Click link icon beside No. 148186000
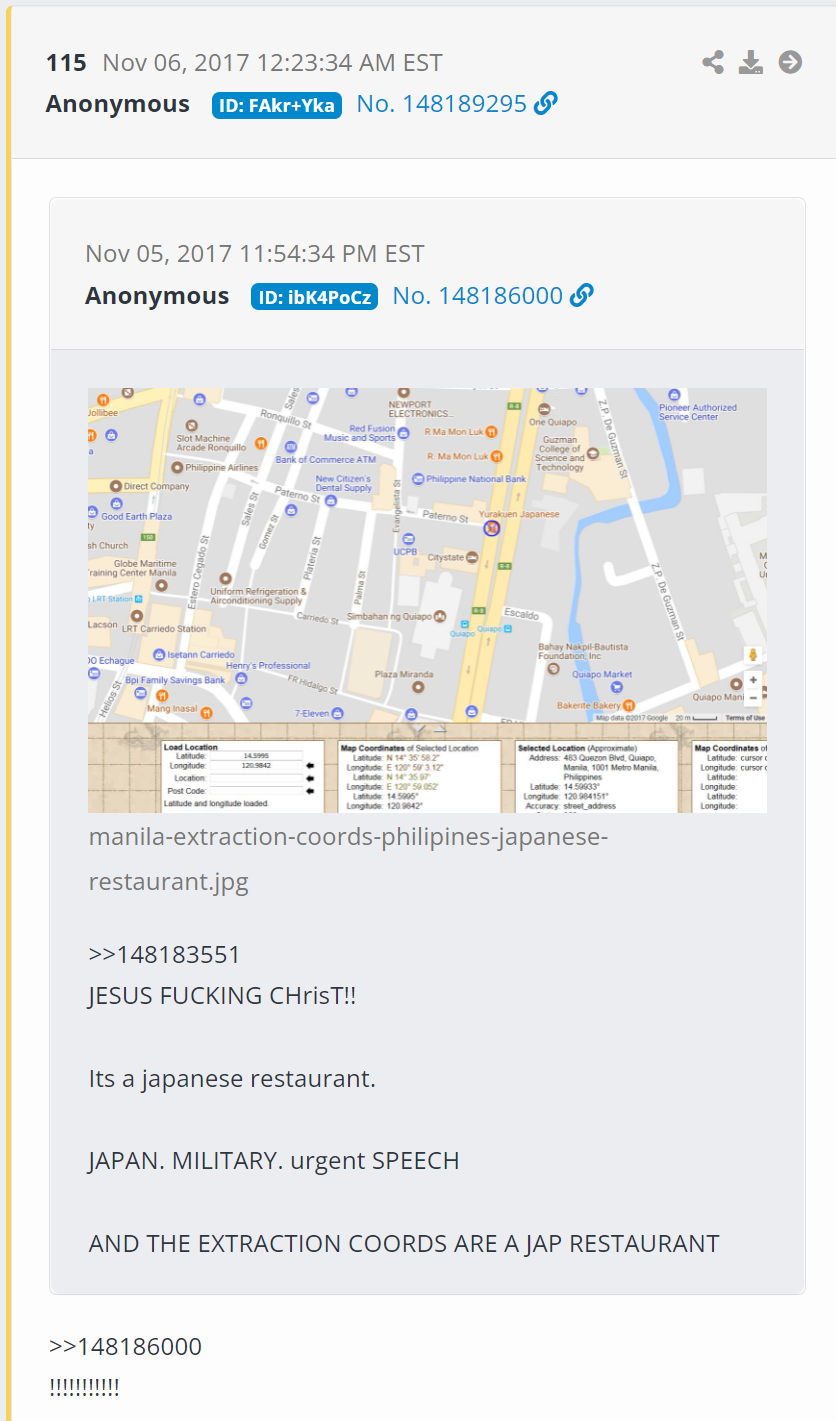Image resolution: width=836 pixels, height=1421 pixels. tap(582, 295)
